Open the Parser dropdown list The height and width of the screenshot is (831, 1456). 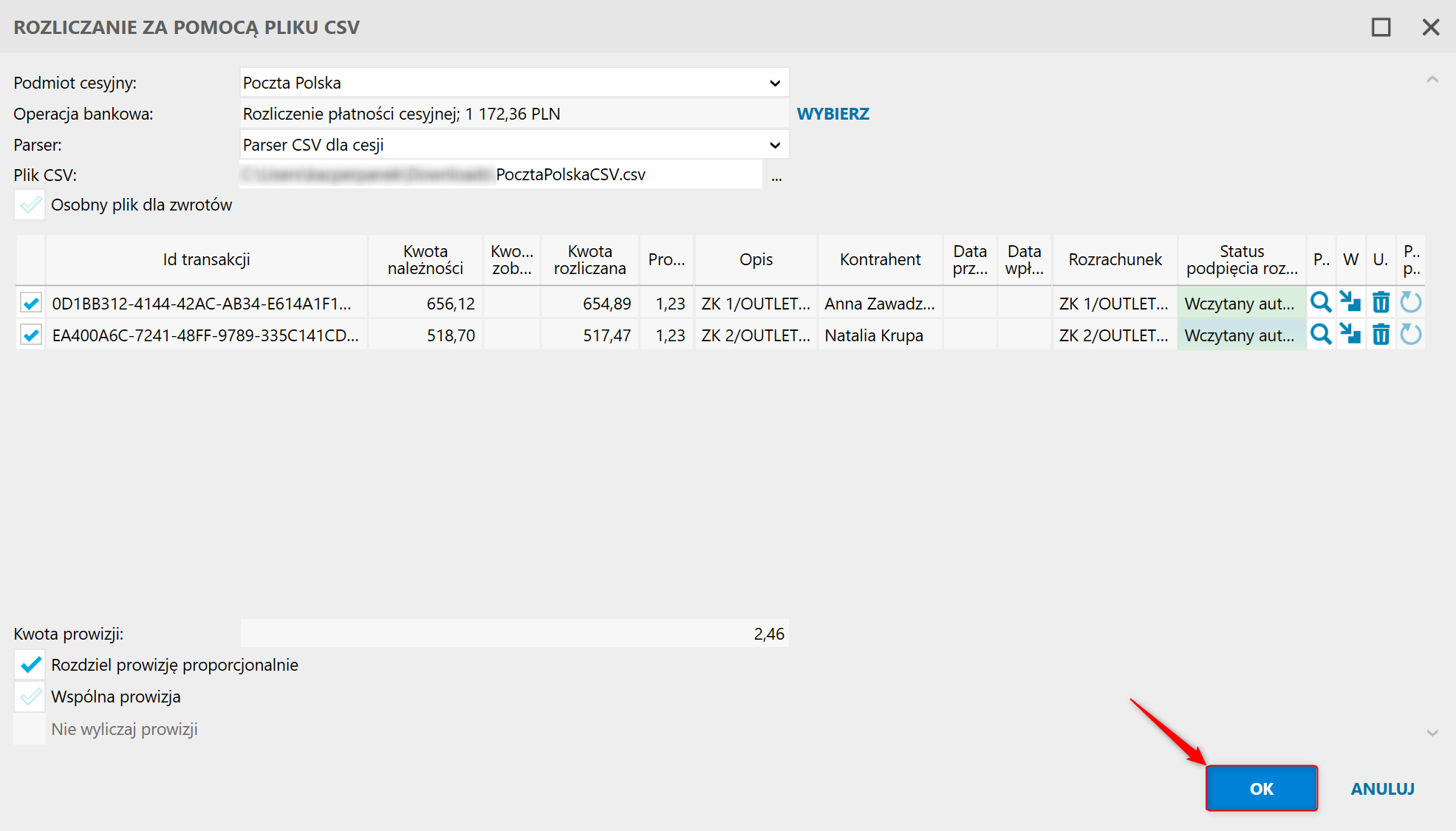774,145
